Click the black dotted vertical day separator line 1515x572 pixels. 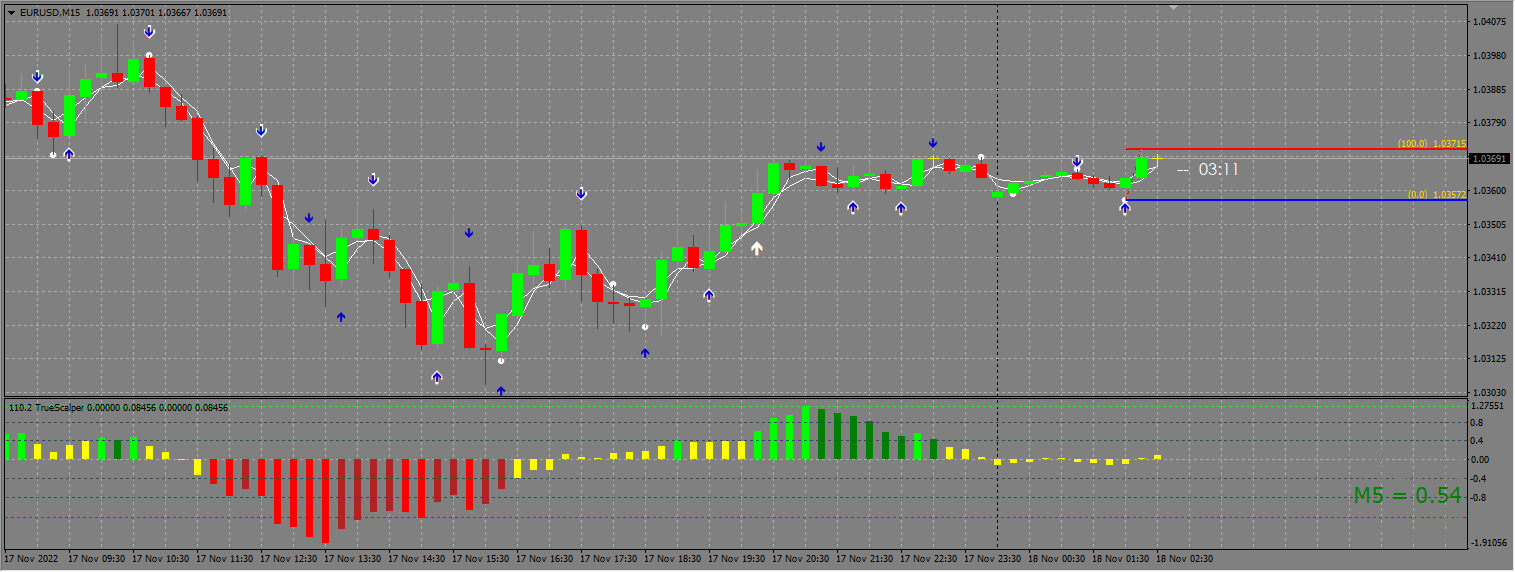pyautogui.click(x=998, y=300)
